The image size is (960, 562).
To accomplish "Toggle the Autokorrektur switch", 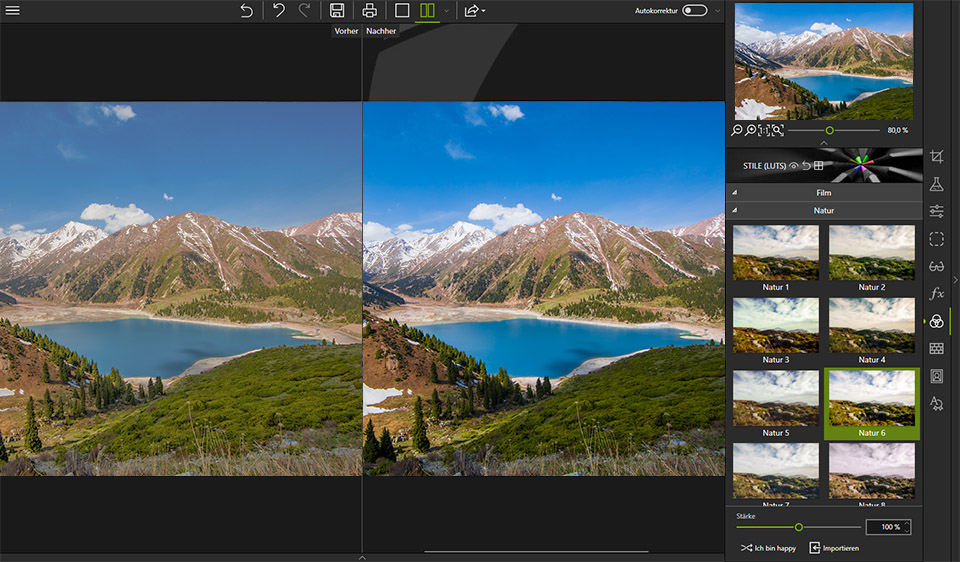I will (x=694, y=11).
